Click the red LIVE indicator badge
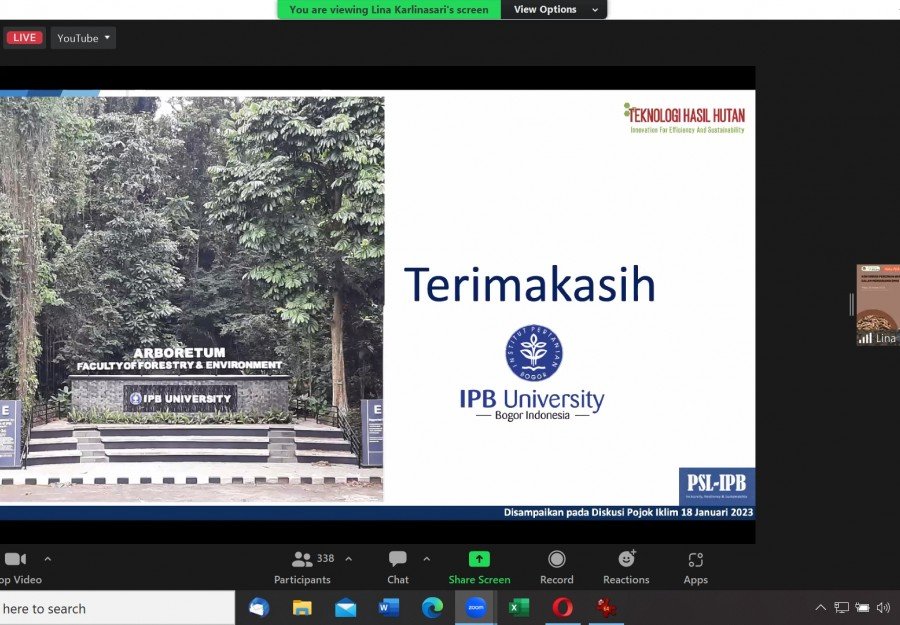The height and width of the screenshot is (625, 900). tap(24, 38)
